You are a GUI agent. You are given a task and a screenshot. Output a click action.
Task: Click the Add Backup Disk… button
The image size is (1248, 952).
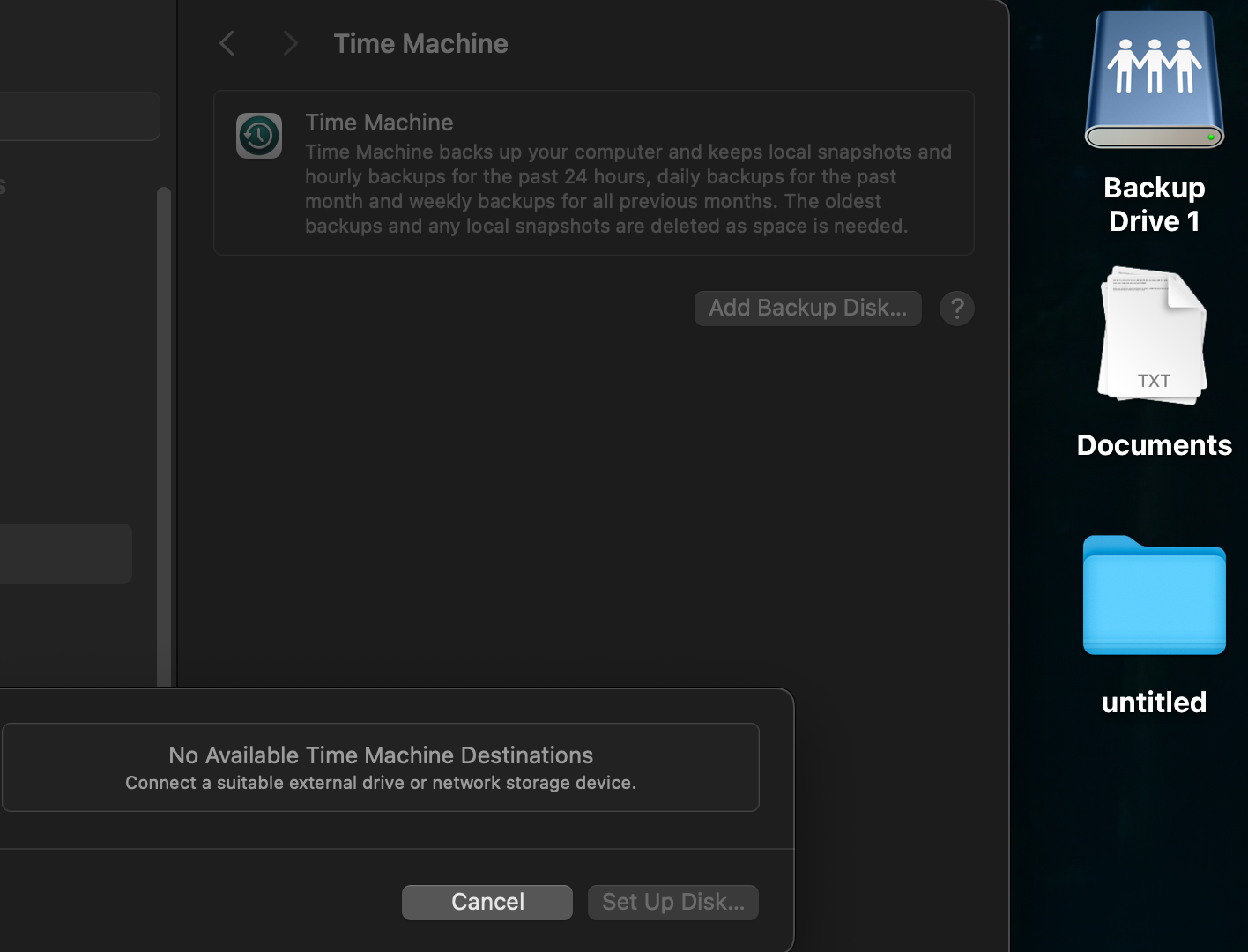pyautogui.click(x=808, y=309)
